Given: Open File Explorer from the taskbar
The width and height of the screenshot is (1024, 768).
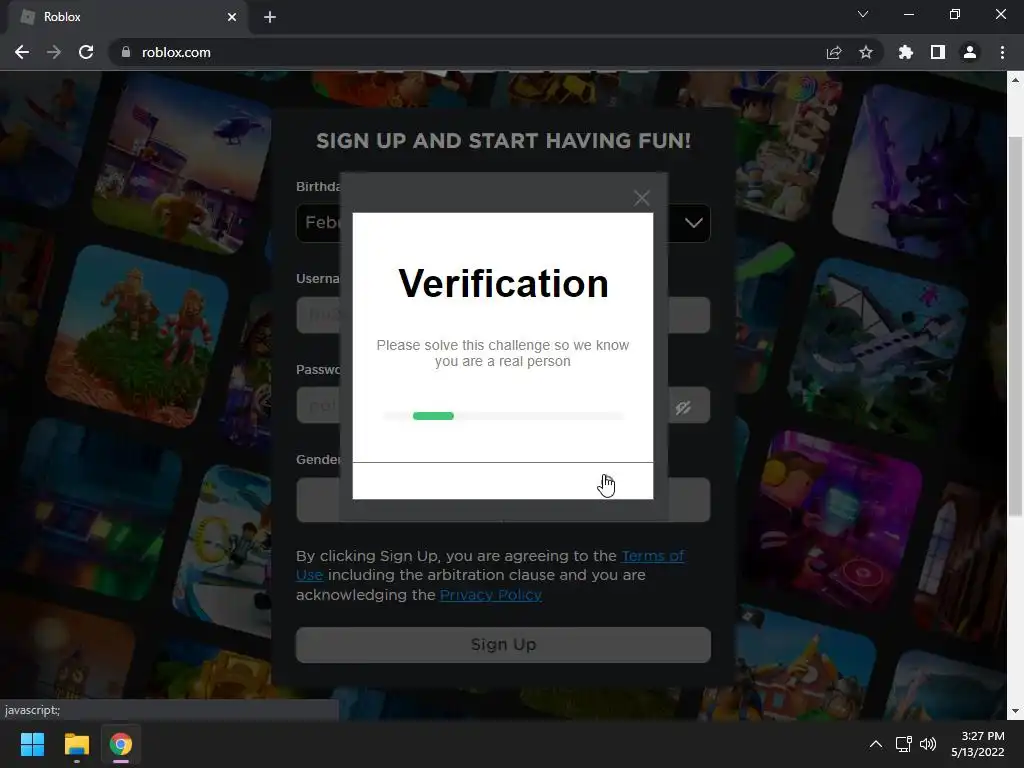Looking at the screenshot, I should pyautogui.click(x=76, y=744).
